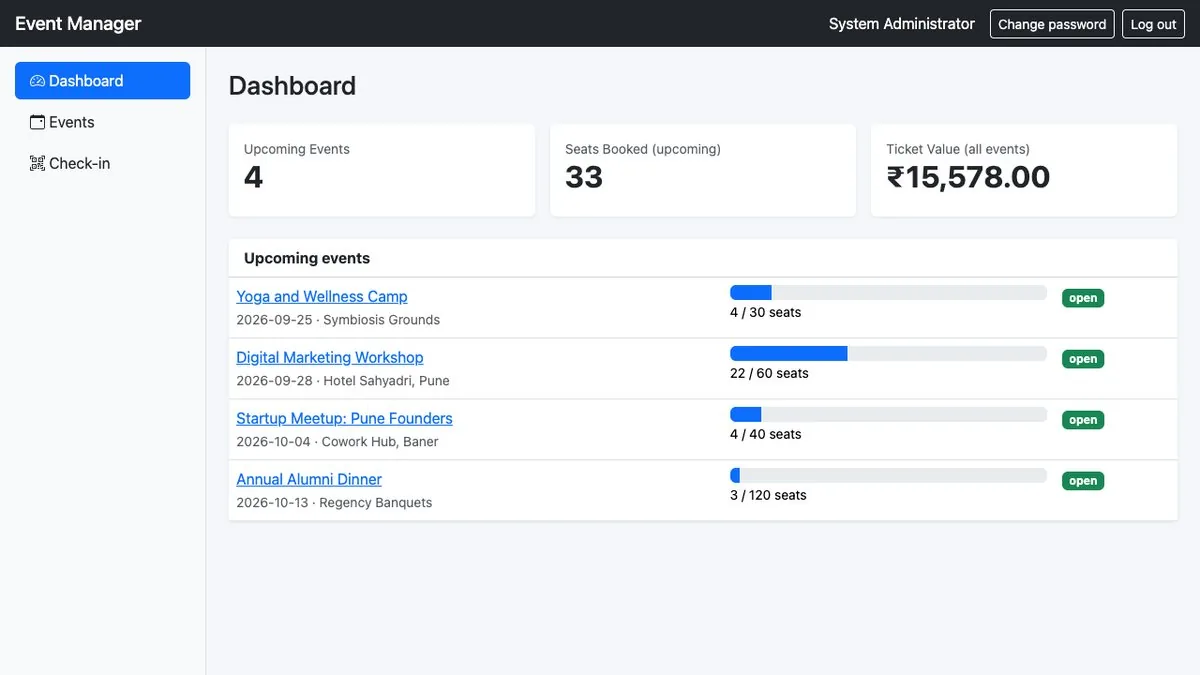Click the 'Upcoming events' card header
Image resolution: width=1200 pixels, height=675 pixels.
coord(703,258)
